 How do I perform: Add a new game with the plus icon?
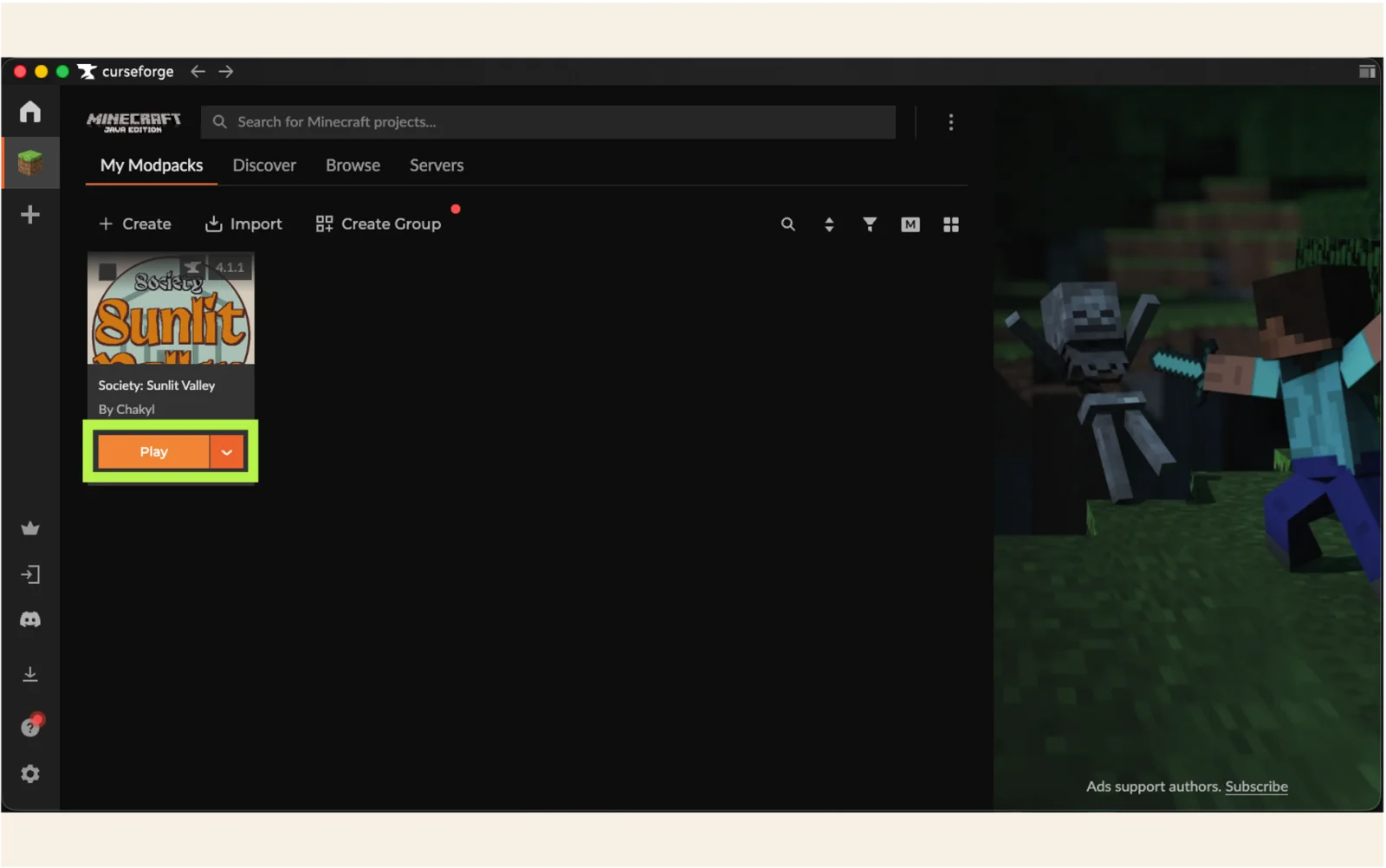pos(30,214)
